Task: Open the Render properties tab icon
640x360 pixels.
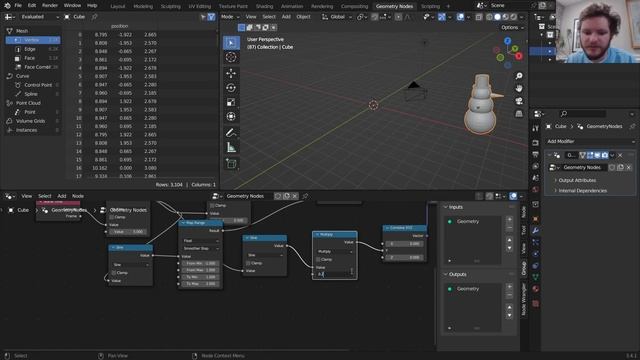Action: click(536, 143)
